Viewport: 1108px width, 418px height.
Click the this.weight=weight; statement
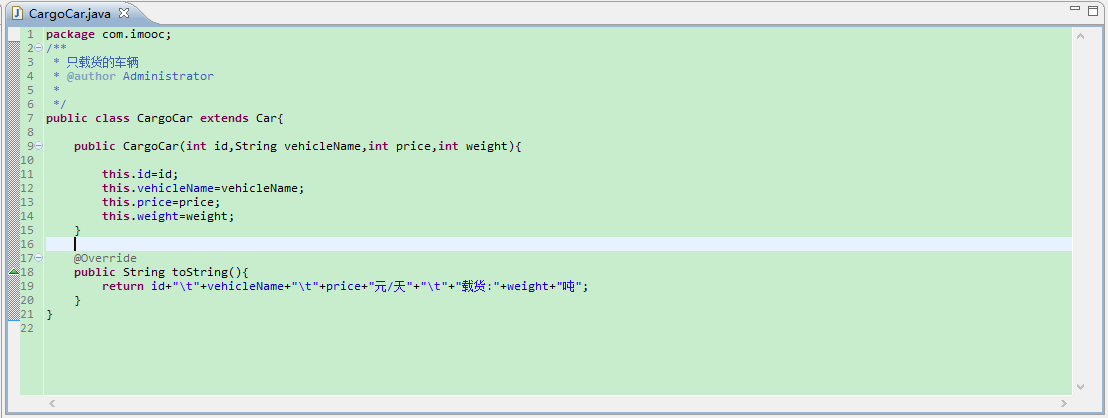coord(168,216)
